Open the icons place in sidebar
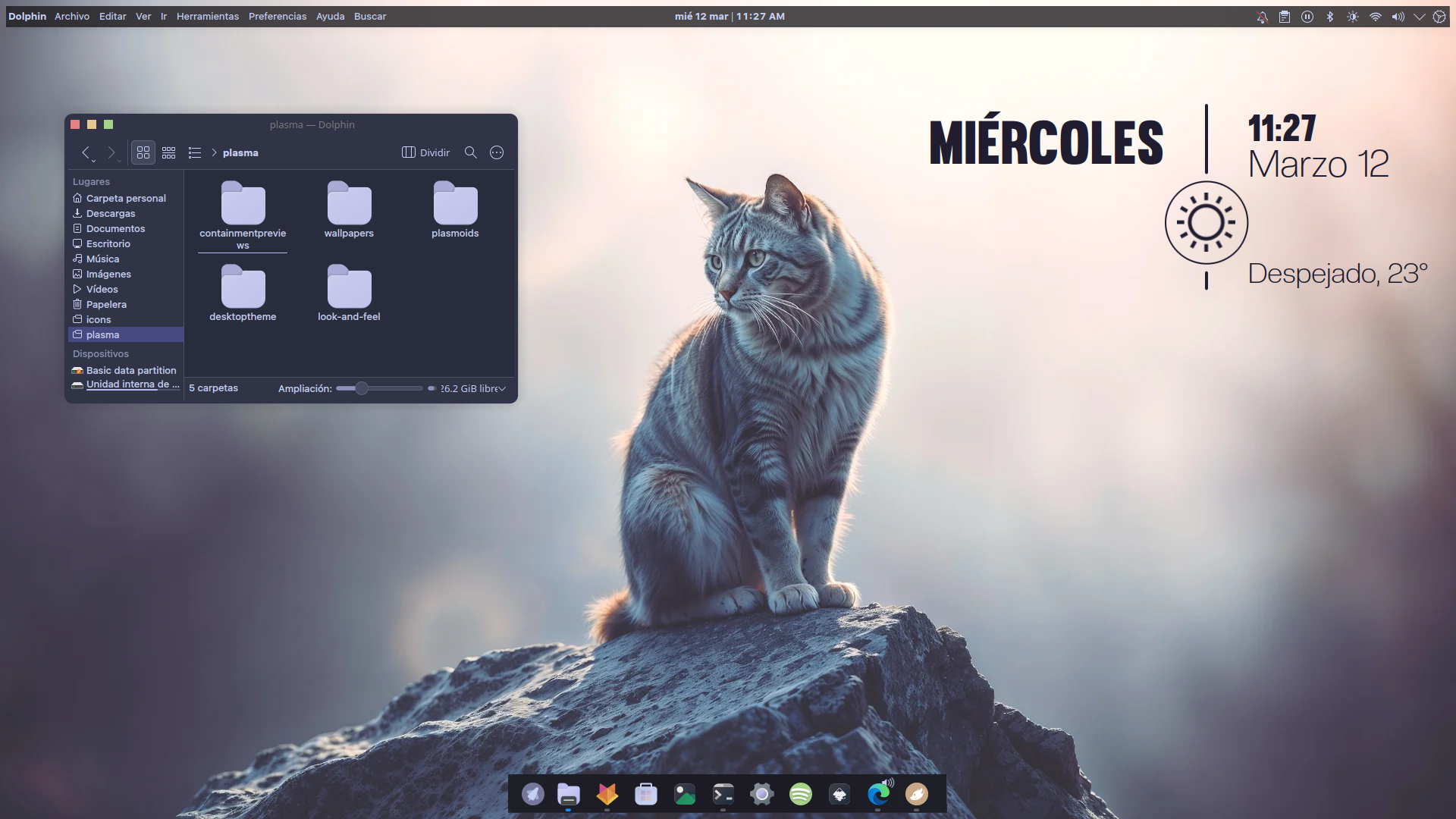This screenshot has width=1456, height=819. [126, 319]
